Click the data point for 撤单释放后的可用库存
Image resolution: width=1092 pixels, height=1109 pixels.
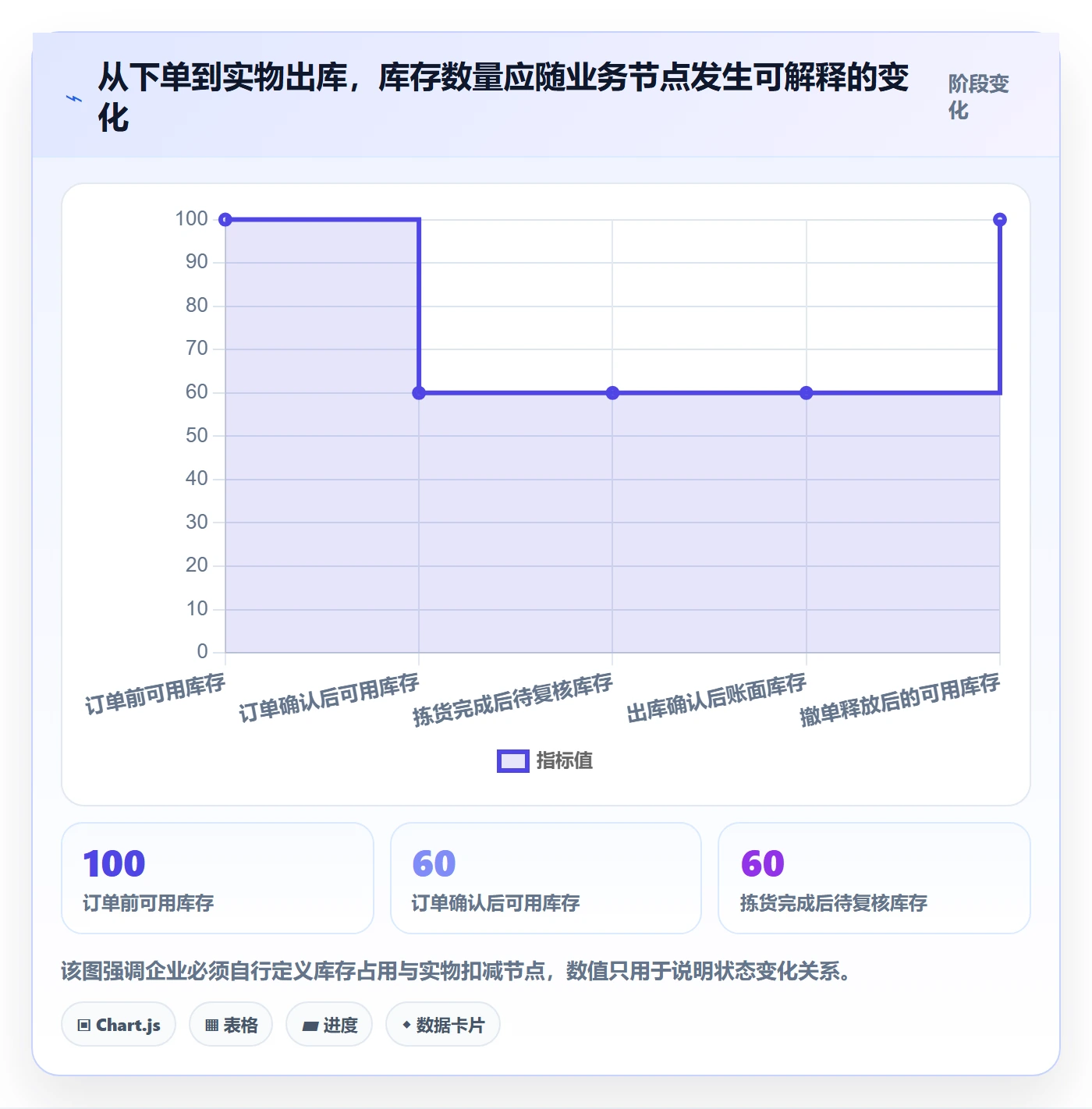1000,220
